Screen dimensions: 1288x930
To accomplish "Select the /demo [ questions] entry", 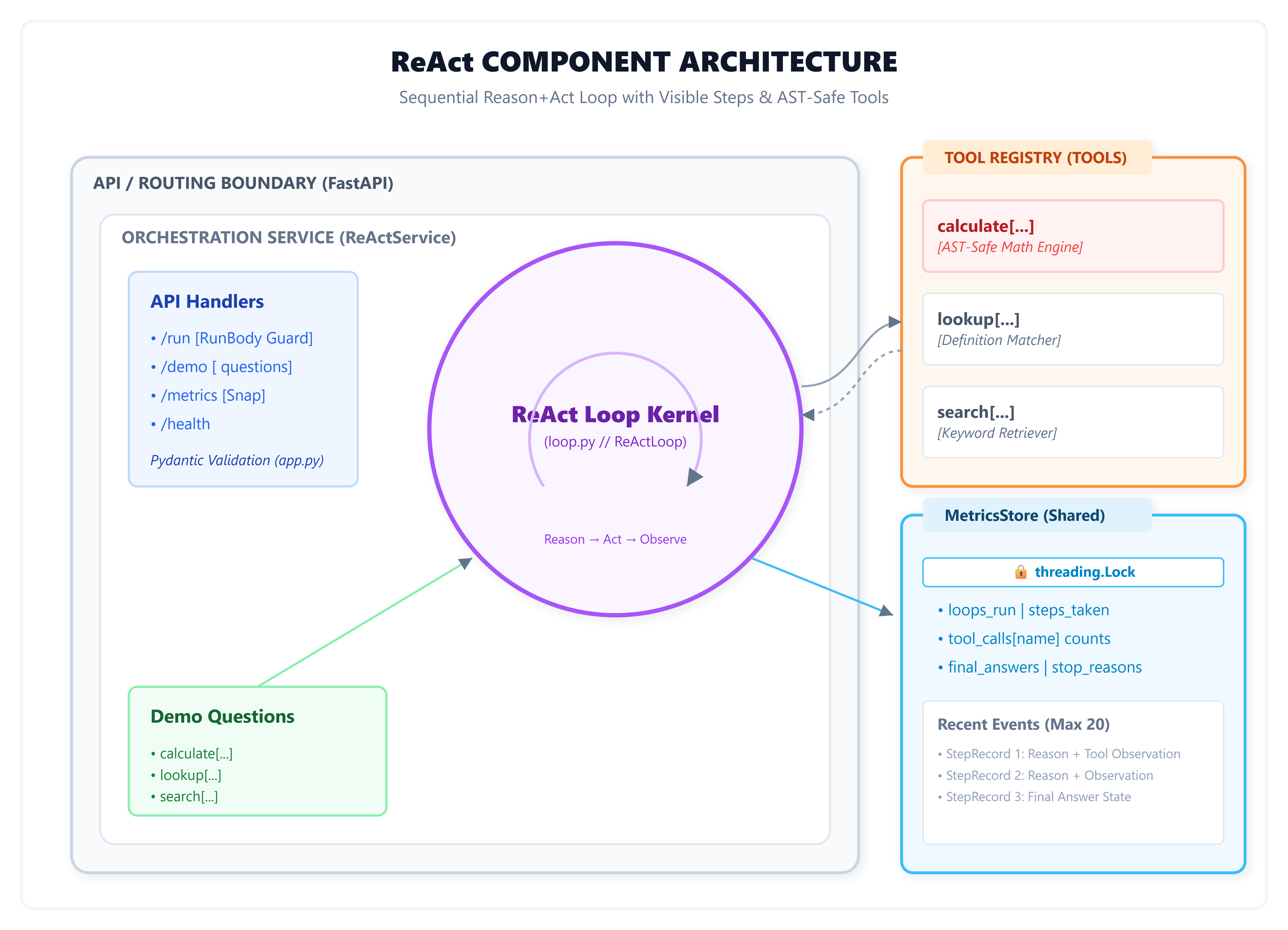I will (x=221, y=367).
